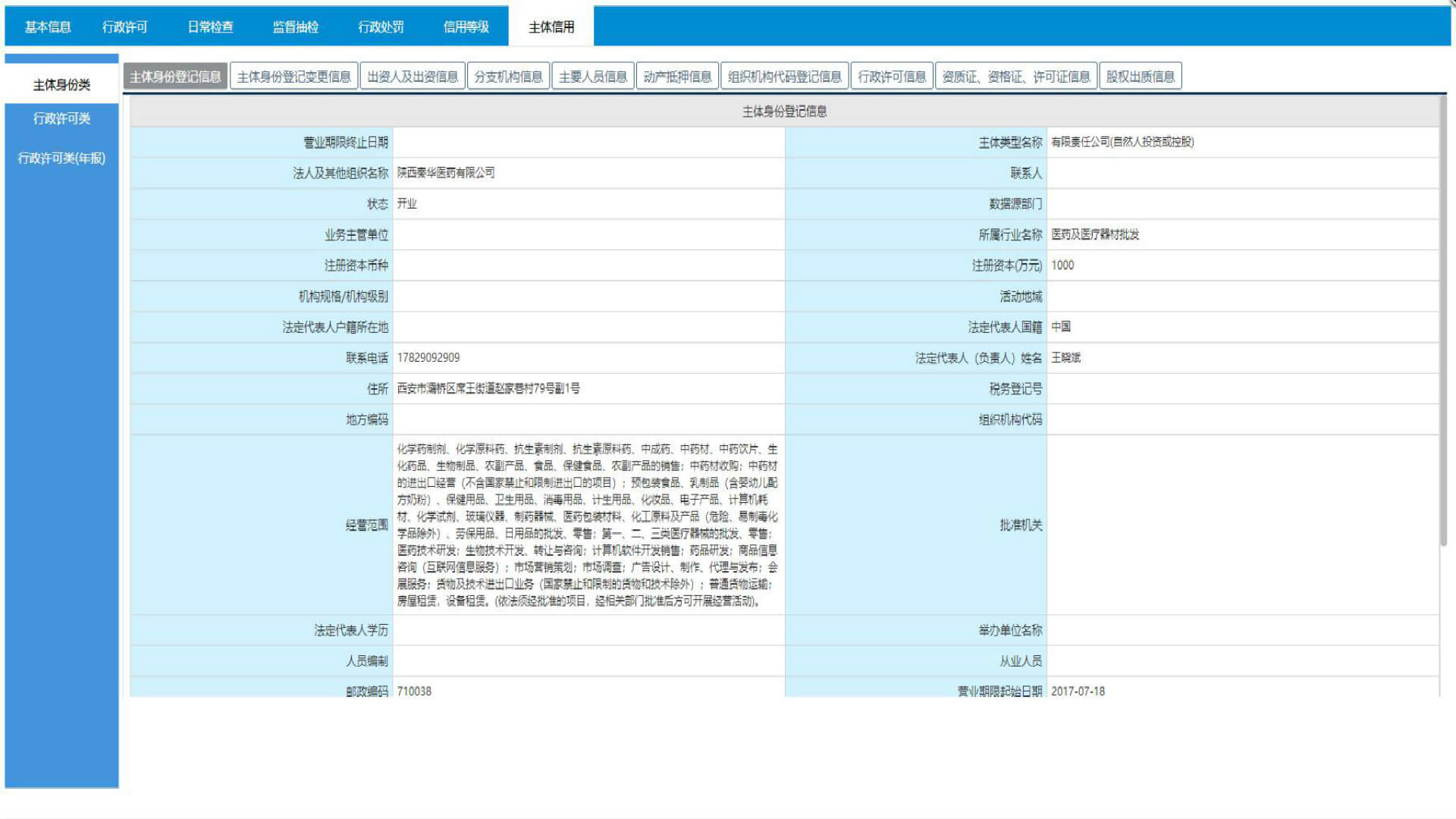1456x819 pixels.
Task: Show the 资质证、资格证、许可证信息 sub-tab
Action: (1016, 77)
